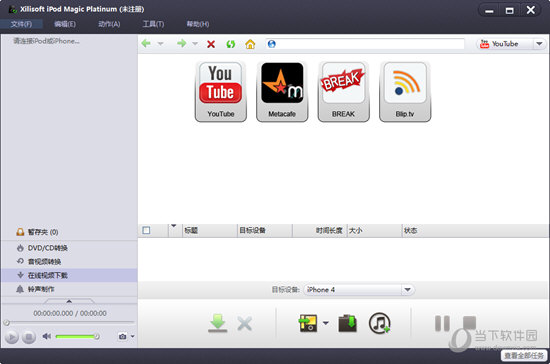Sort by 大小 column header
This screenshot has height=364, width=550.
point(374,230)
